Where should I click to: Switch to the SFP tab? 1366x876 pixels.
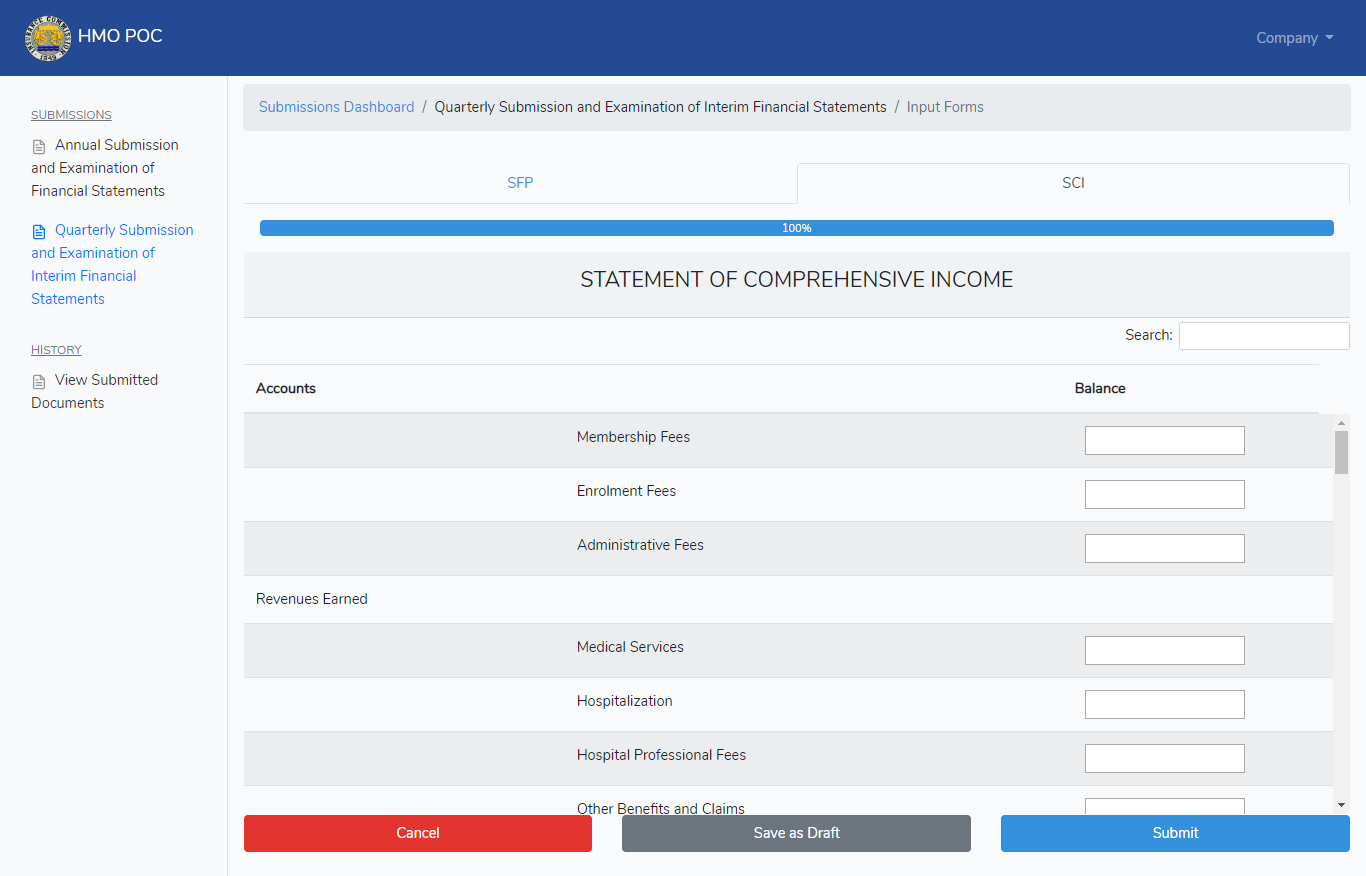520,183
